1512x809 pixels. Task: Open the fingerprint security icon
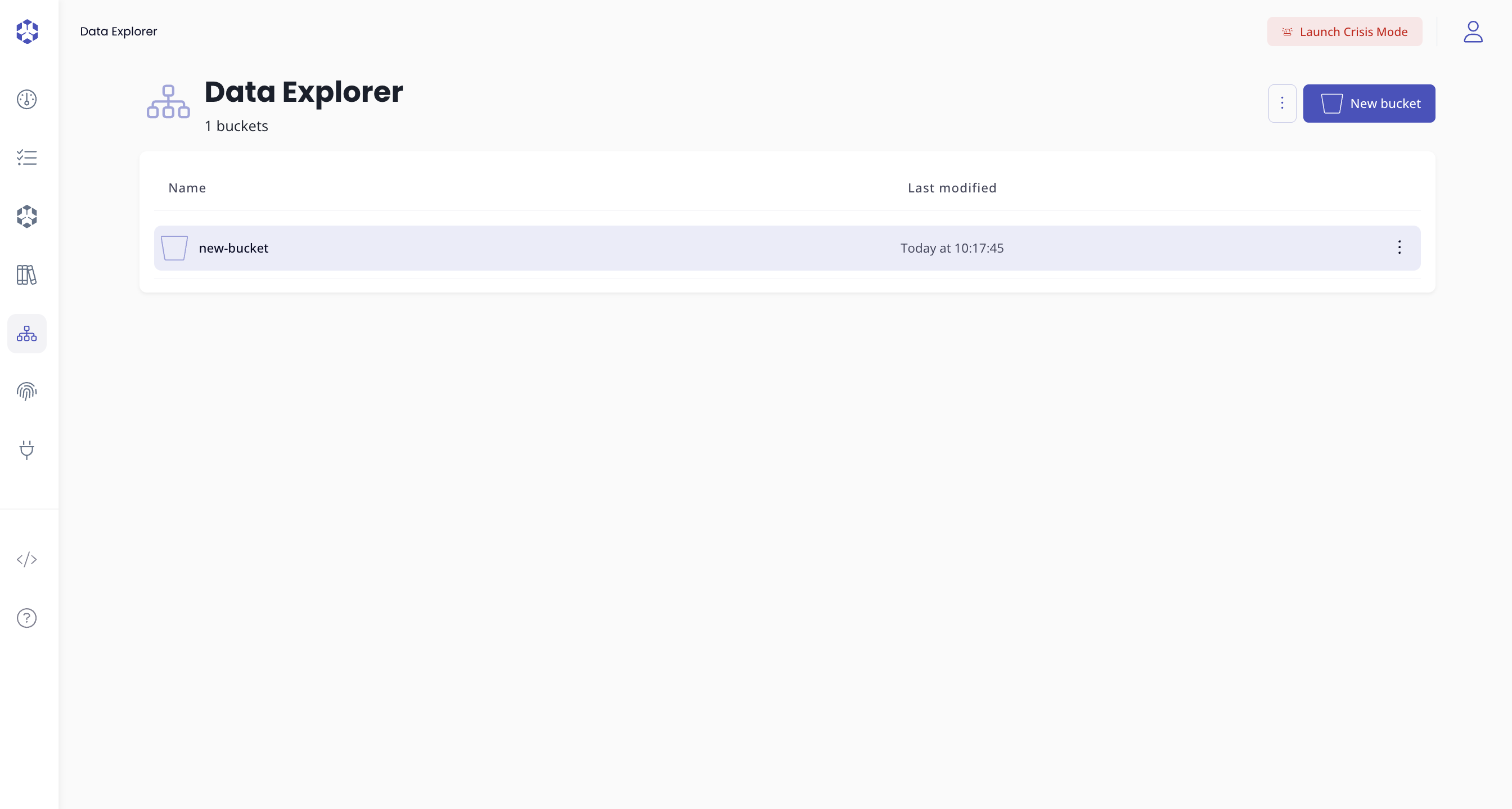tap(27, 391)
